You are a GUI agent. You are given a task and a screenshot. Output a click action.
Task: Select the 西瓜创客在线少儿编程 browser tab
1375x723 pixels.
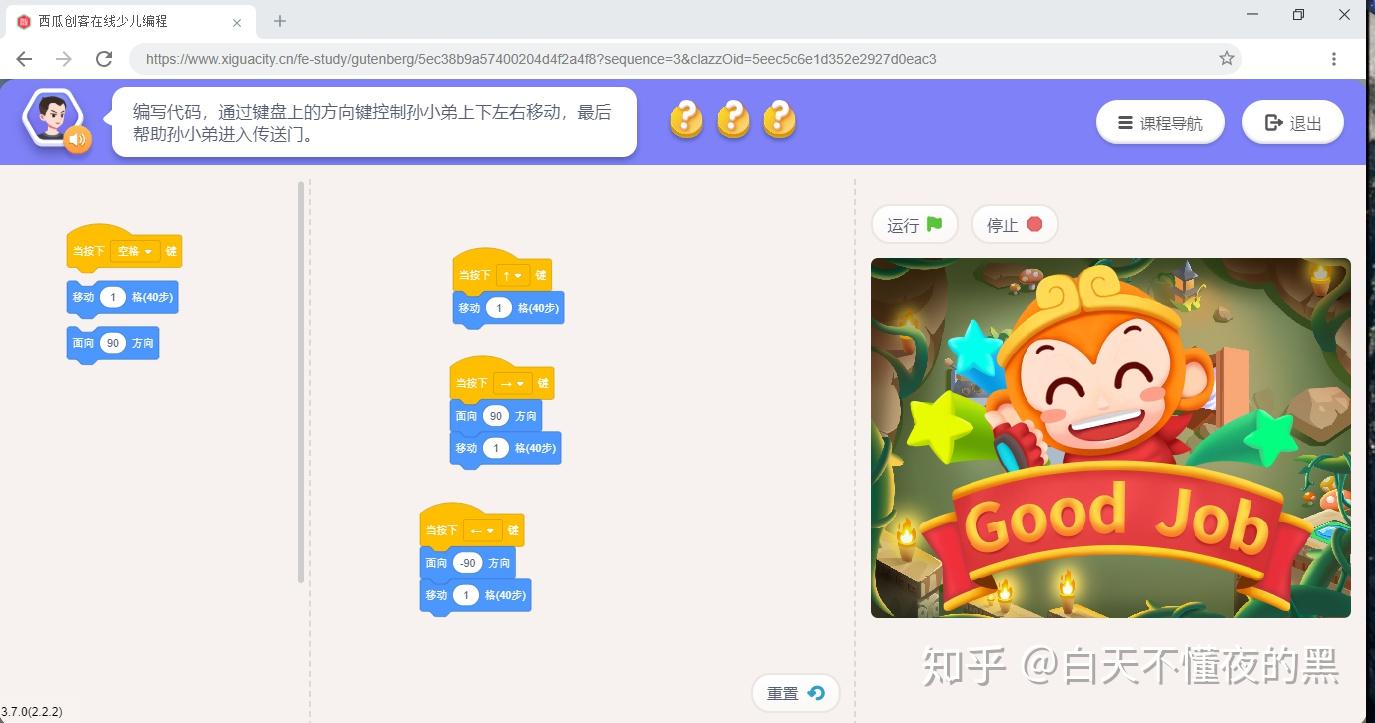(x=128, y=21)
